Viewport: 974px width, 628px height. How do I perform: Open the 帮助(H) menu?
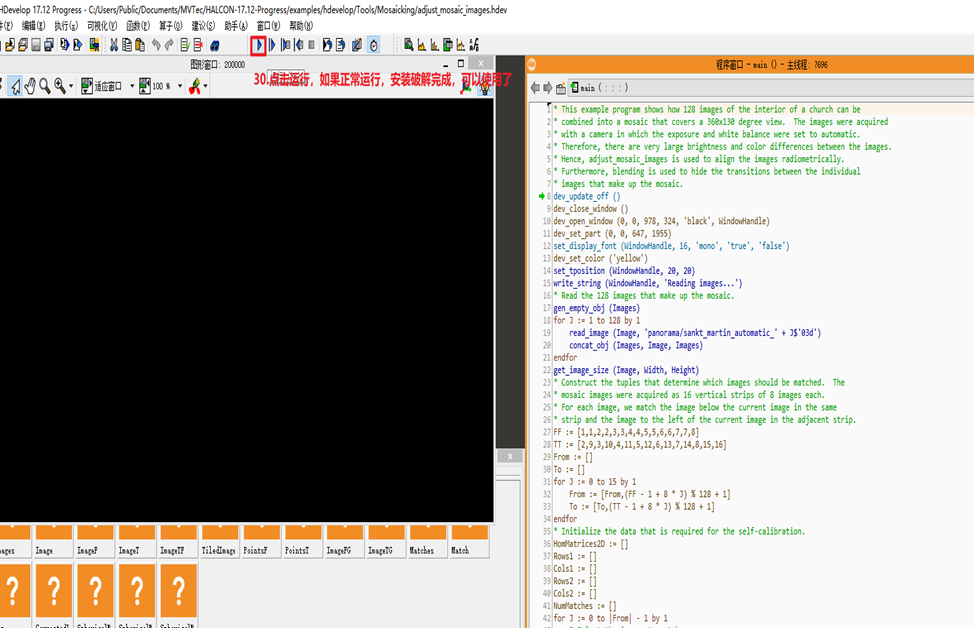coord(301,25)
